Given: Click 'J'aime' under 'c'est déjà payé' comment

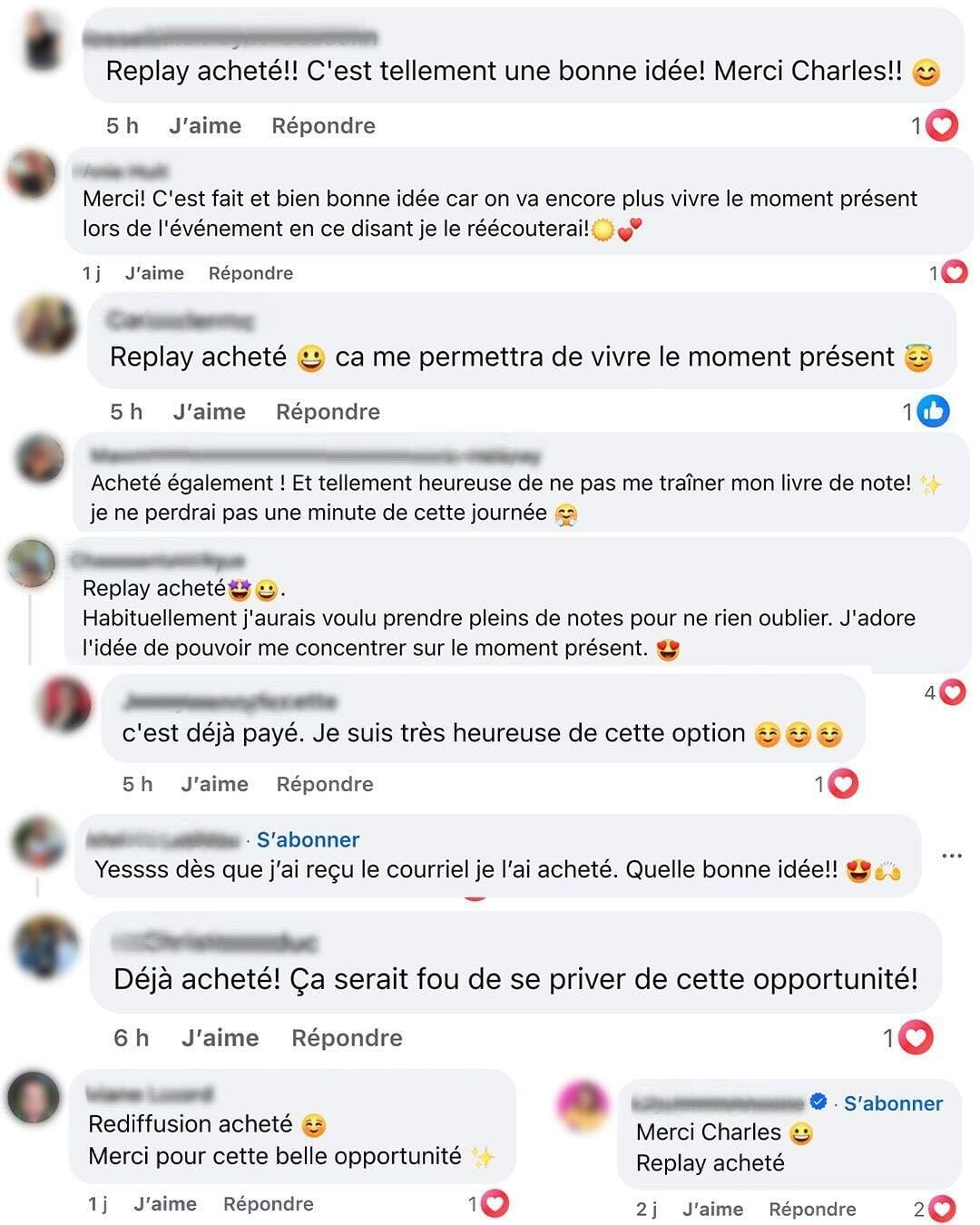Looking at the screenshot, I should click(214, 784).
